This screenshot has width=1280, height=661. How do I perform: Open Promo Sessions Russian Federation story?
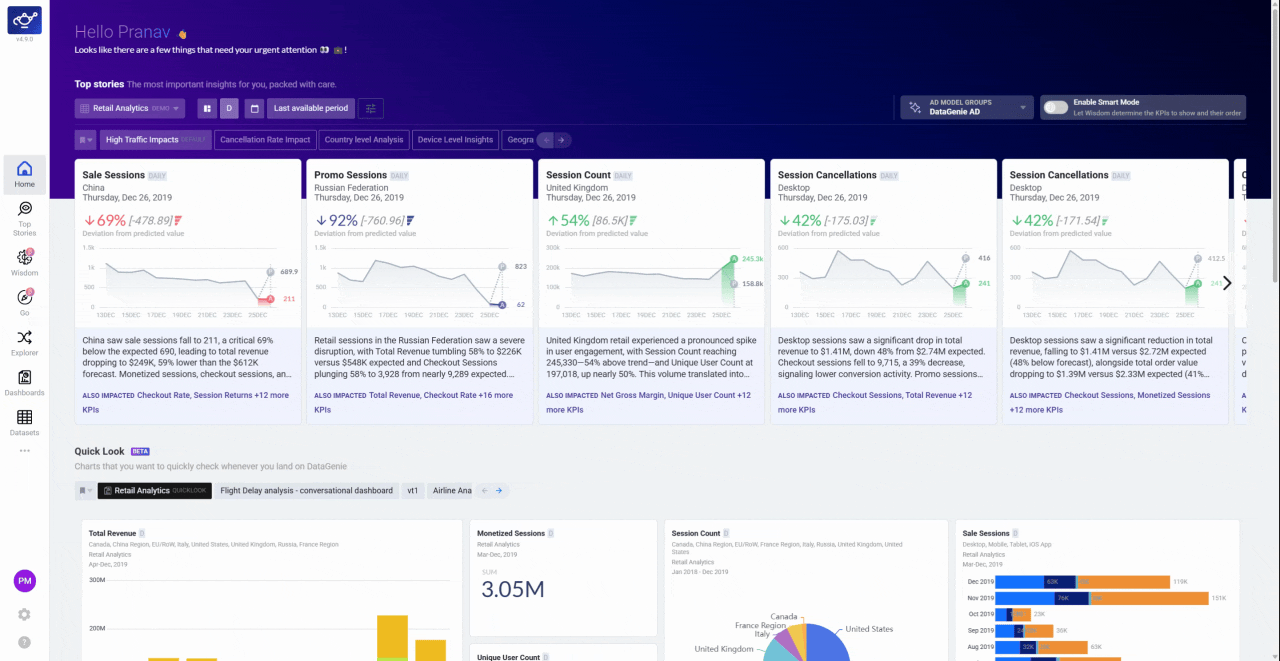tap(420, 291)
